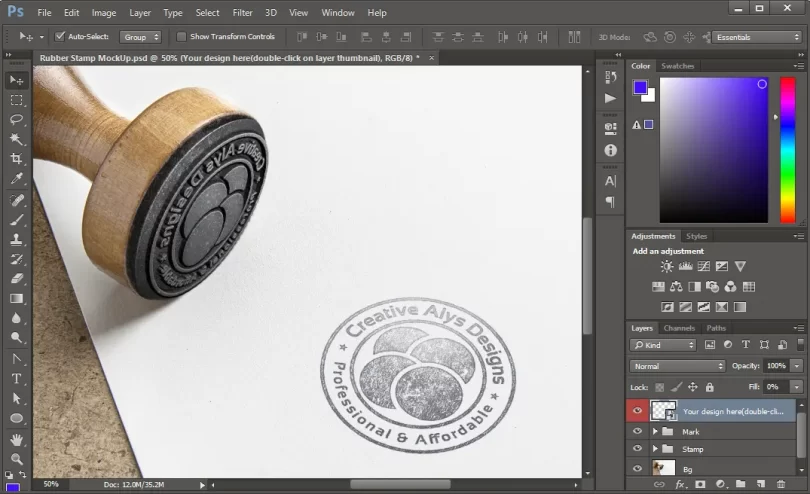Select the Crop tool
This screenshot has height=494, width=810.
(17, 159)
